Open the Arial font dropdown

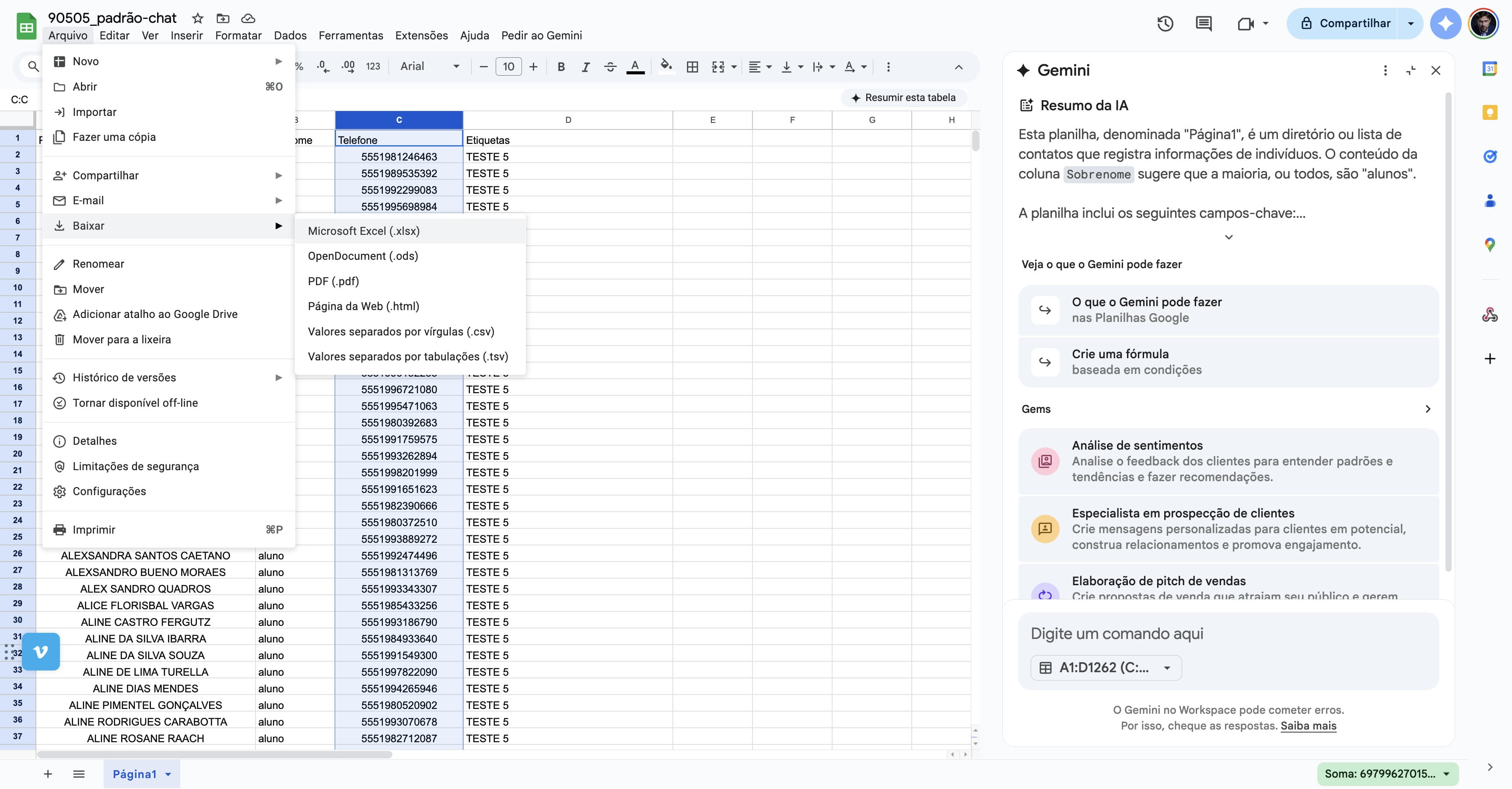pos(430,66)
